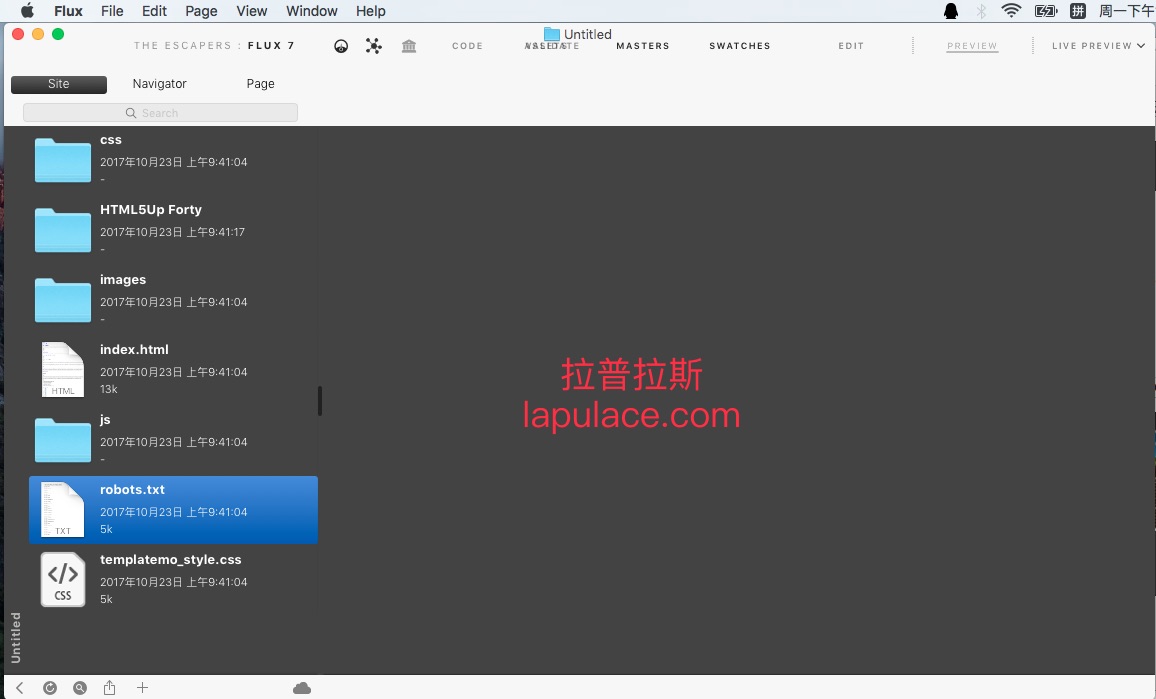Click the robots.txt file thumbnail
This screenshot has height=699, width=1156.
coord(63,510)
